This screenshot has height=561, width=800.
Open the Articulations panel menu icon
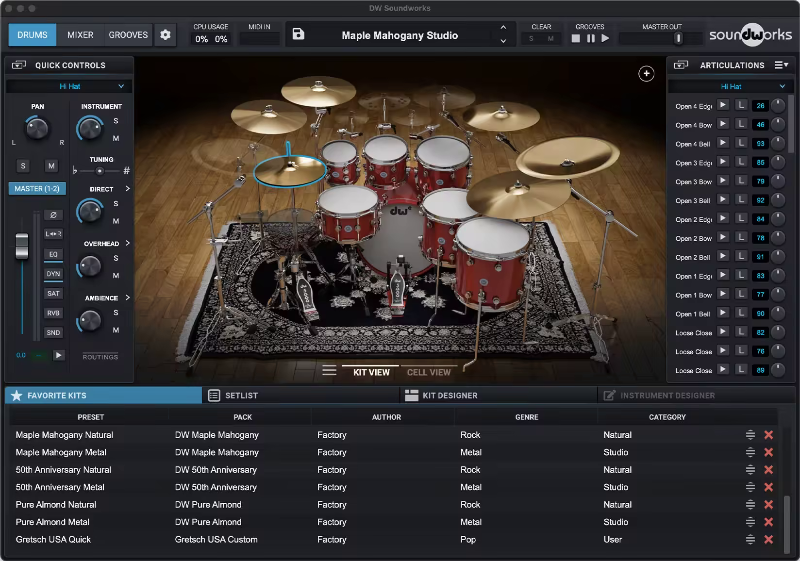coord(780,65)
